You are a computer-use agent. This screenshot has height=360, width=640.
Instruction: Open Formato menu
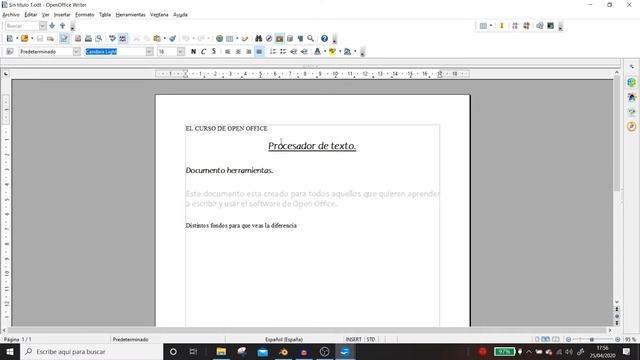84,15
